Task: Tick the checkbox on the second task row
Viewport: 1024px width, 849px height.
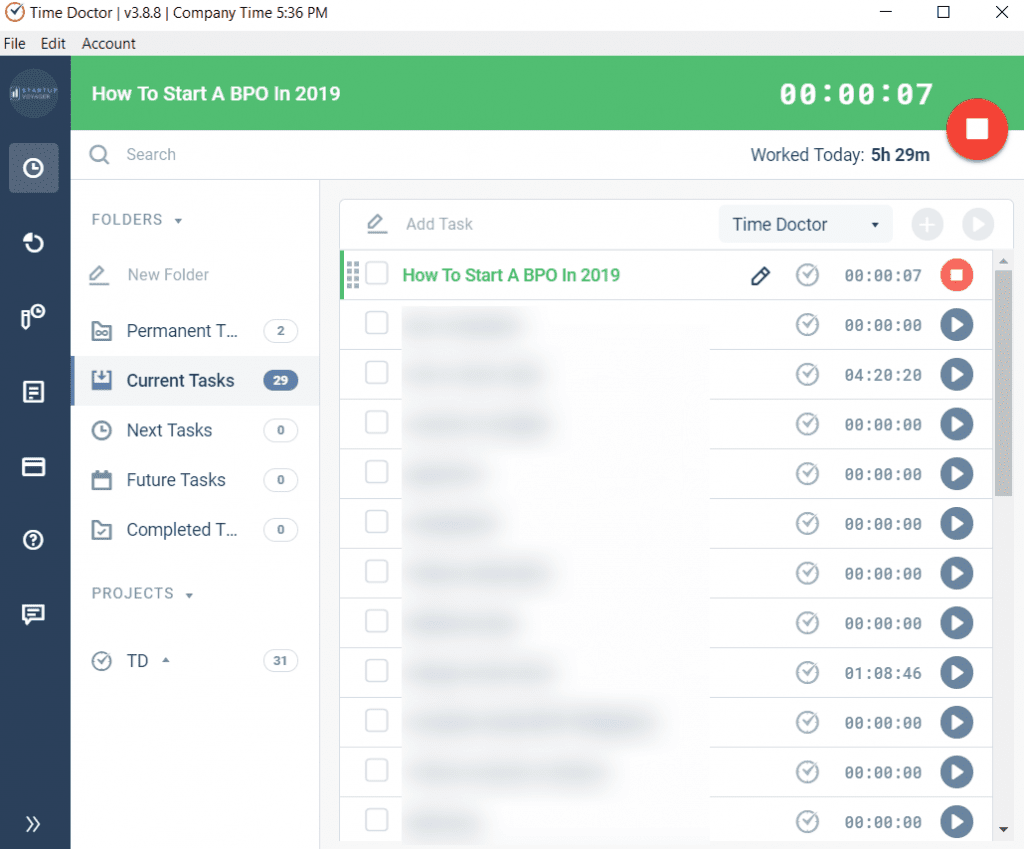Action: click(376, 324)
